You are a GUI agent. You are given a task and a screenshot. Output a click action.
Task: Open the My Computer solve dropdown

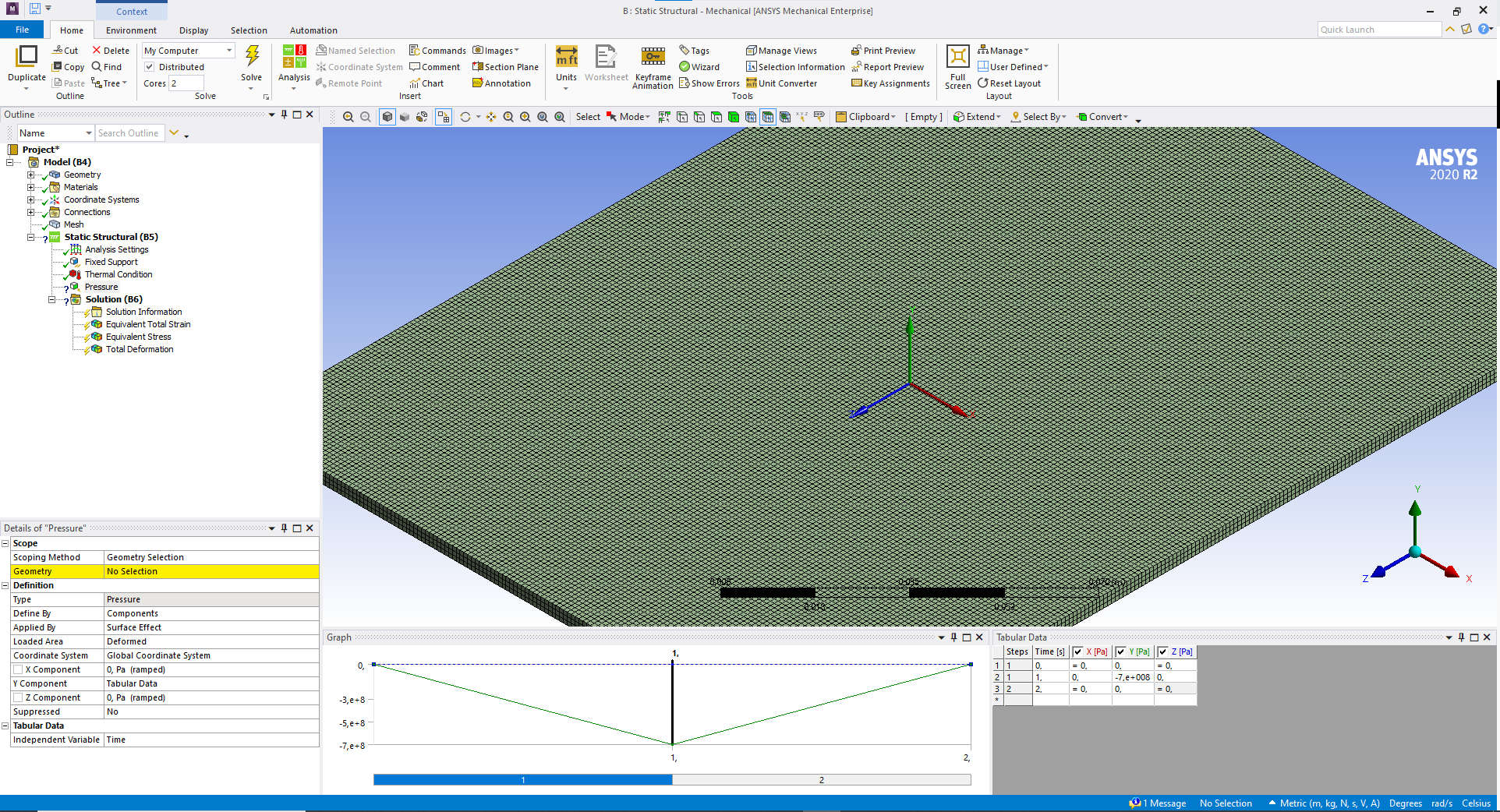click(x=188, y=51)
